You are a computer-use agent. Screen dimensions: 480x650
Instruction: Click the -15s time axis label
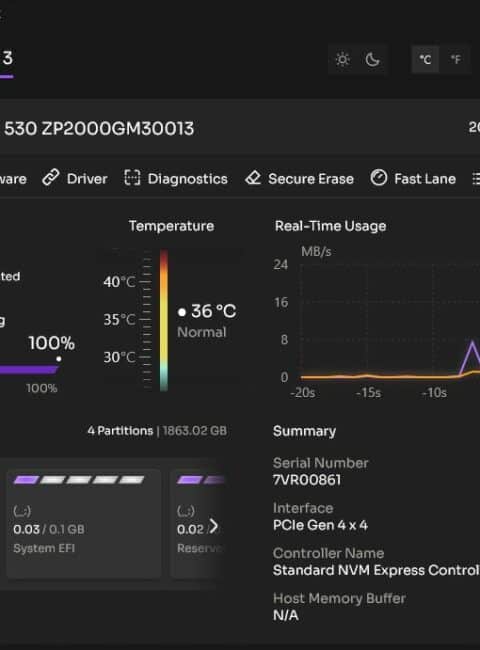pos(368,393)
